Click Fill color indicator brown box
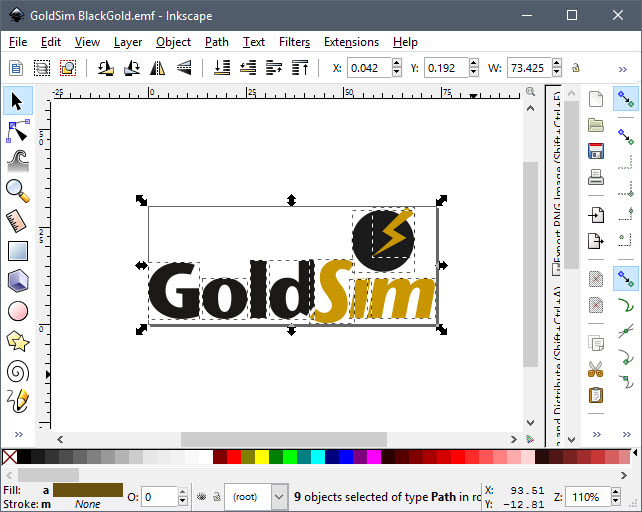Image resolution: width=642 pixels, height=512 pixels. click(88, 490)
